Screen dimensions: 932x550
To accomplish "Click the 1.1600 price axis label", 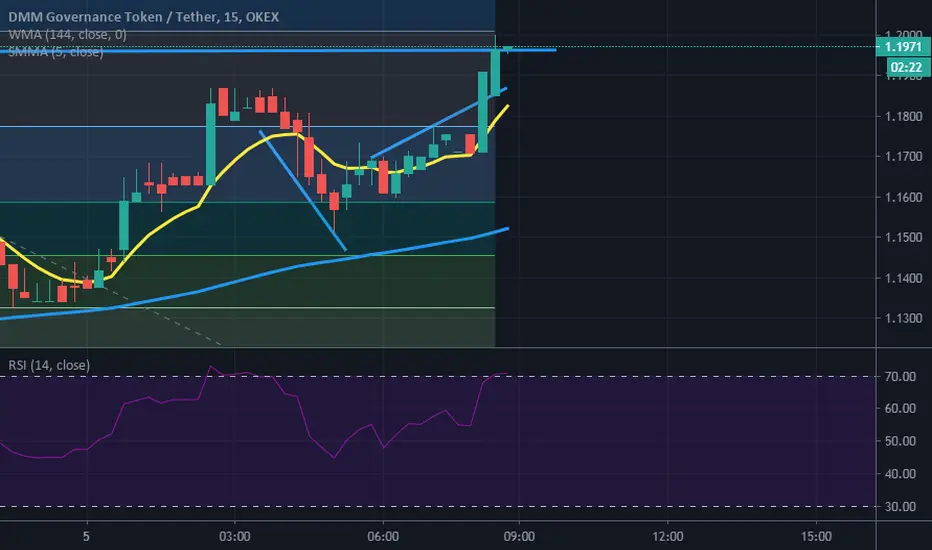I will click(903, 197).
